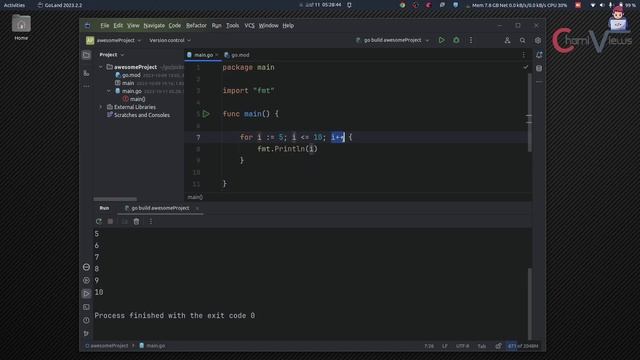This screenshot has width=640, height=360.
Task: Select go.mod file in project tree
Action: [131, 75]
